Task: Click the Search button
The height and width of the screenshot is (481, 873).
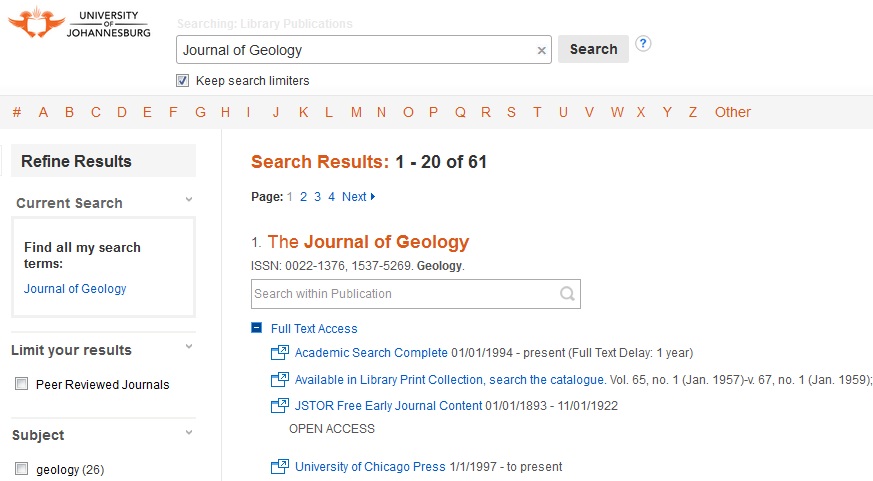Action: point(594,49)
